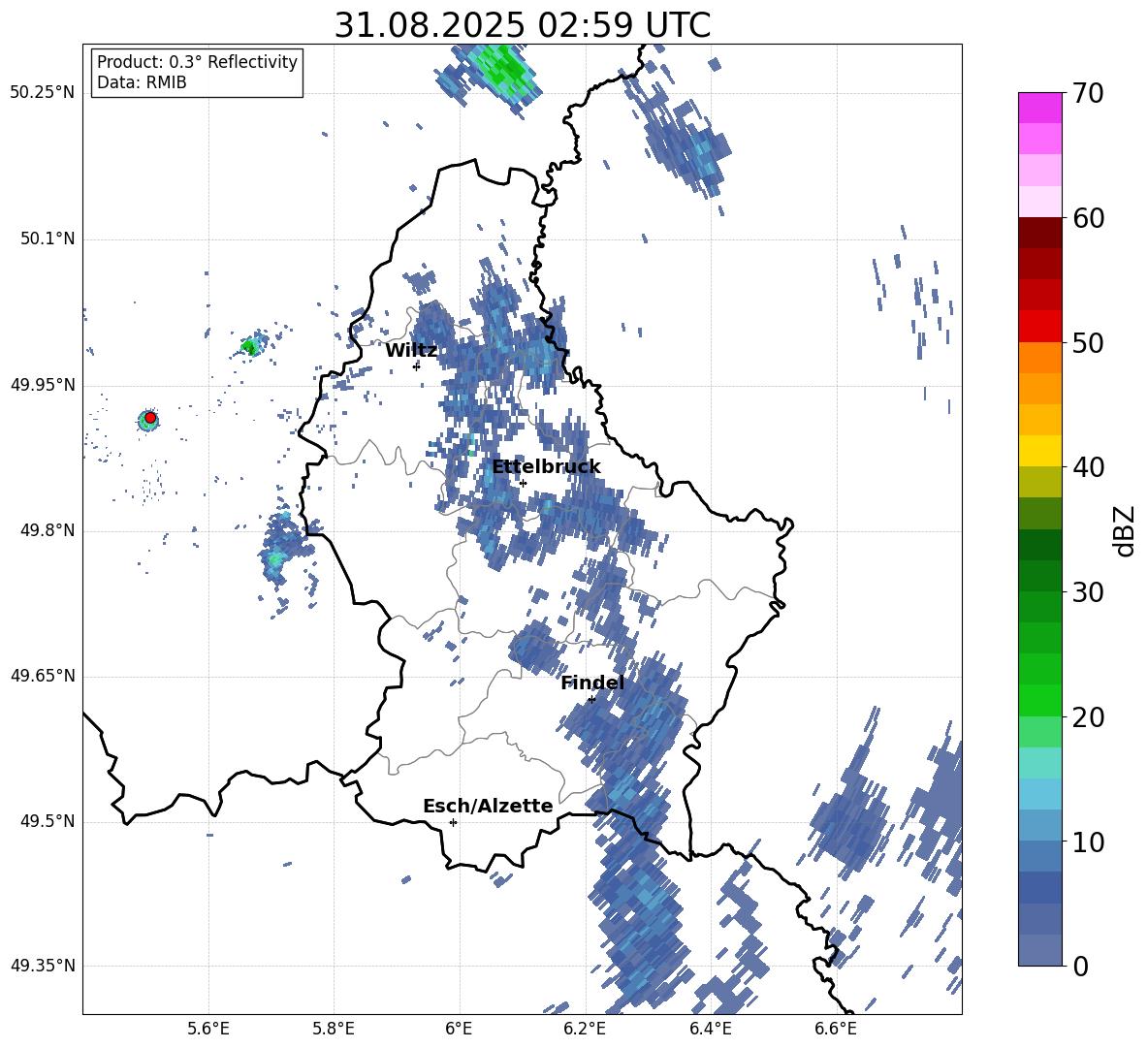Click the 5.8°E longitude label

pyautogui.click(x=334, y=1030)
